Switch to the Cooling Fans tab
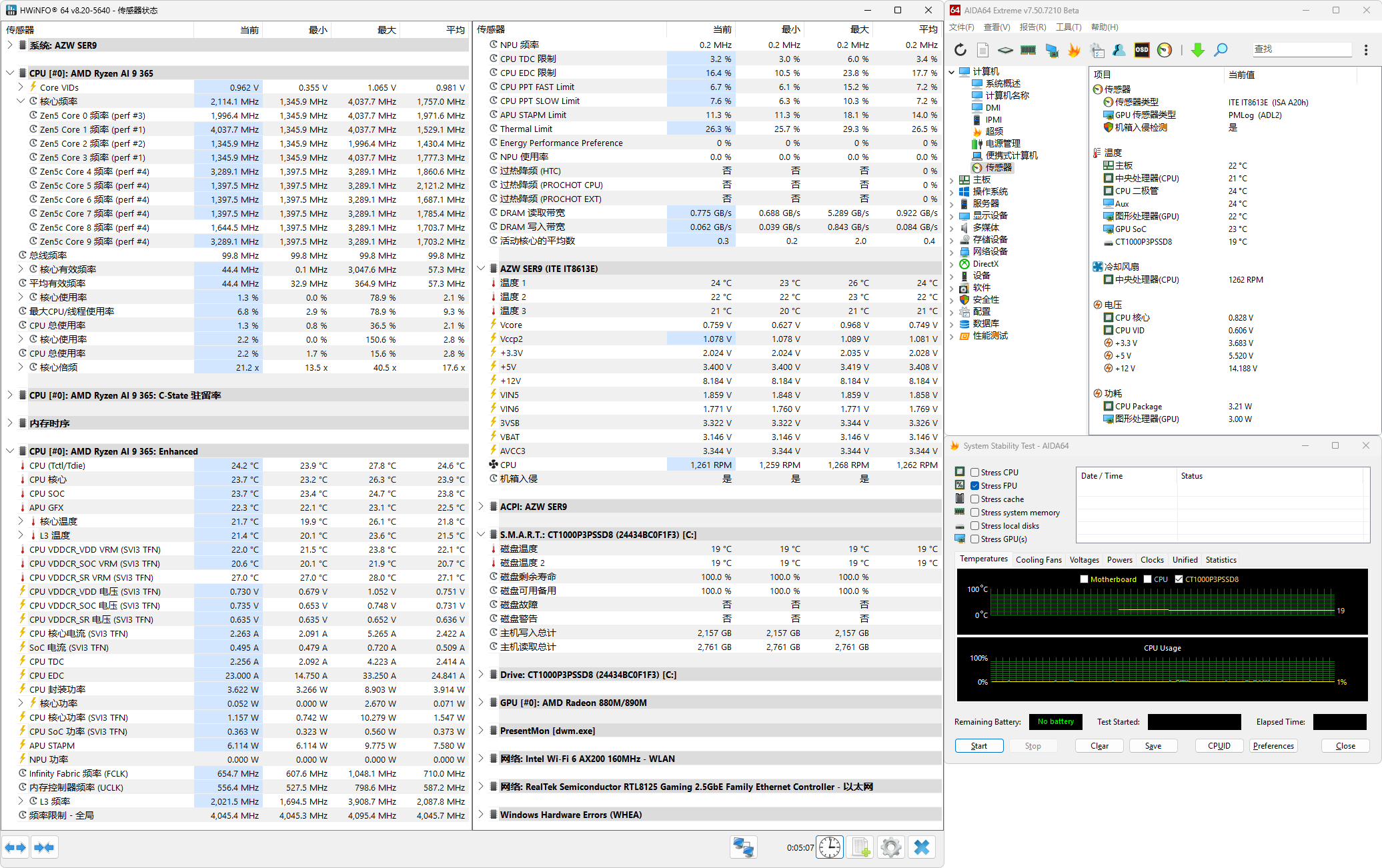1382x868 pixels. pyautogui.click(x=1038, y=560)
